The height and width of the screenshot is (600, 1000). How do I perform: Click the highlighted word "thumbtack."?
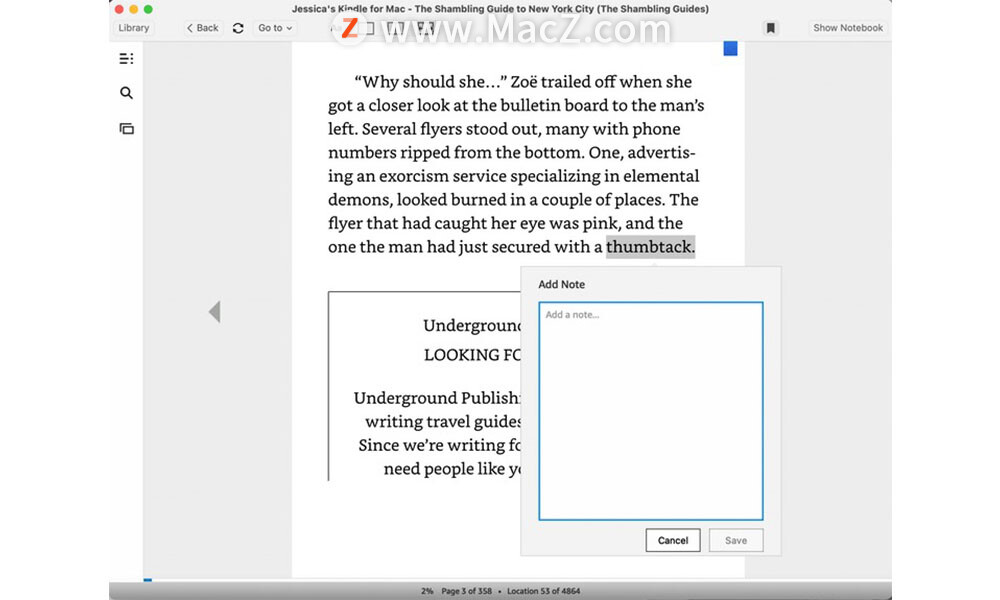(650, 247)
